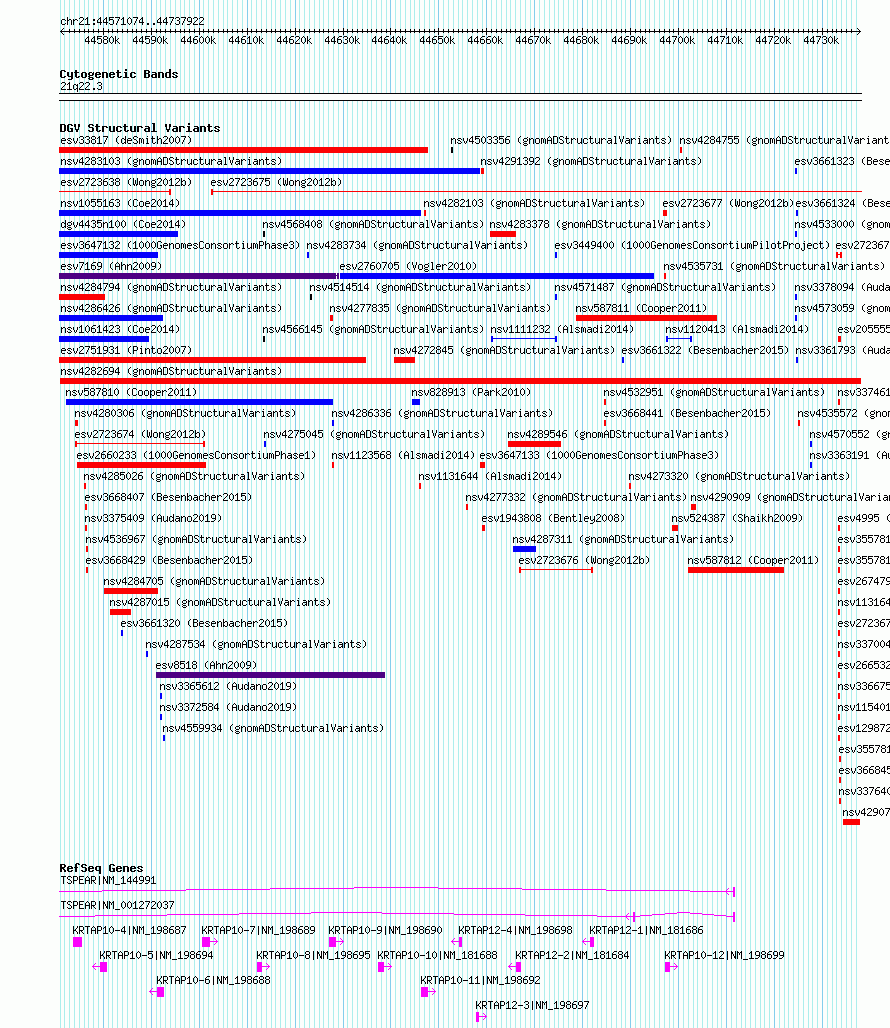
Task: Click nsv4503356 variant label
Action: click(x=561, y=140)
